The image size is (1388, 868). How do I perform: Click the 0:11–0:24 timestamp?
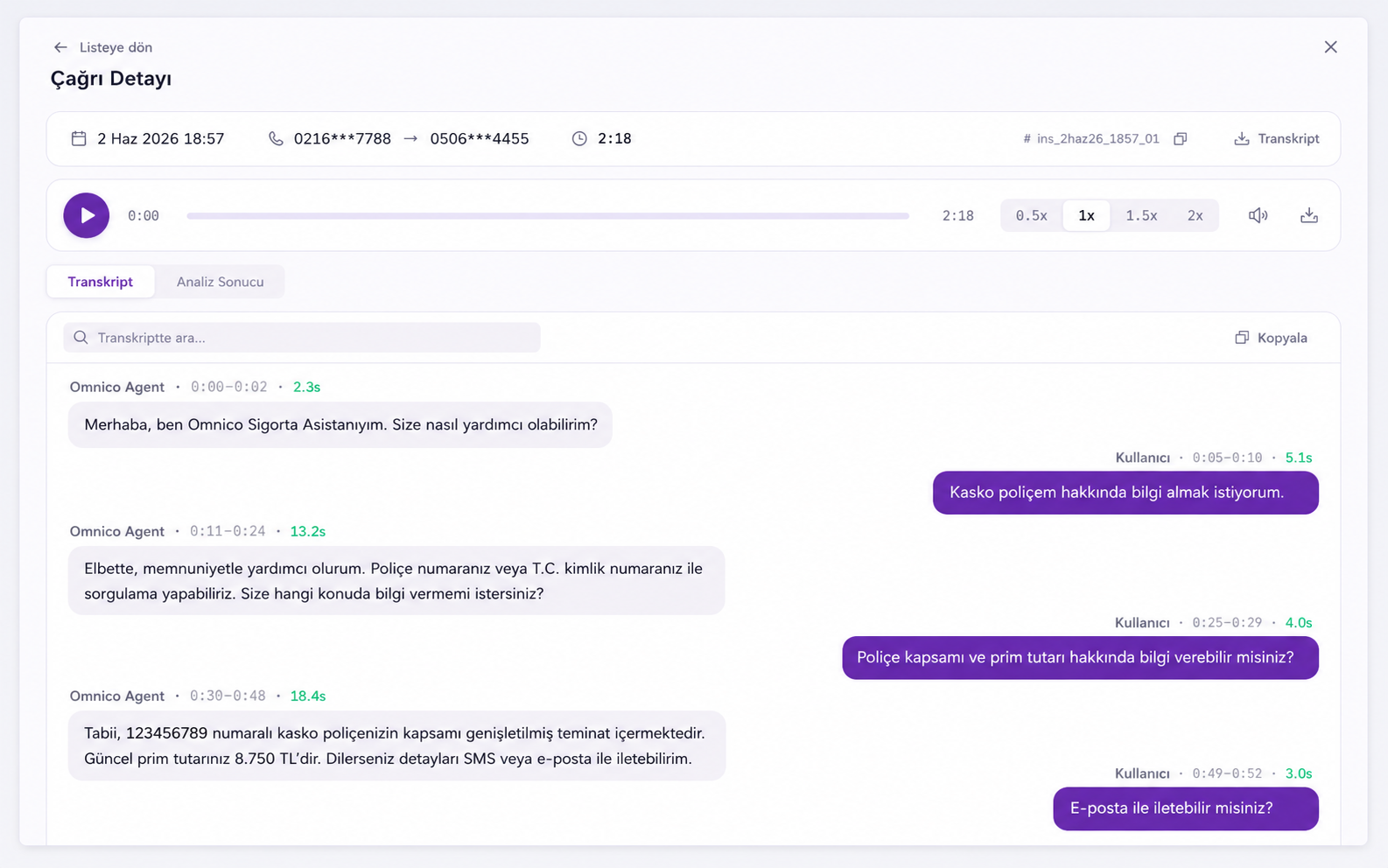[x=228, y=531]
